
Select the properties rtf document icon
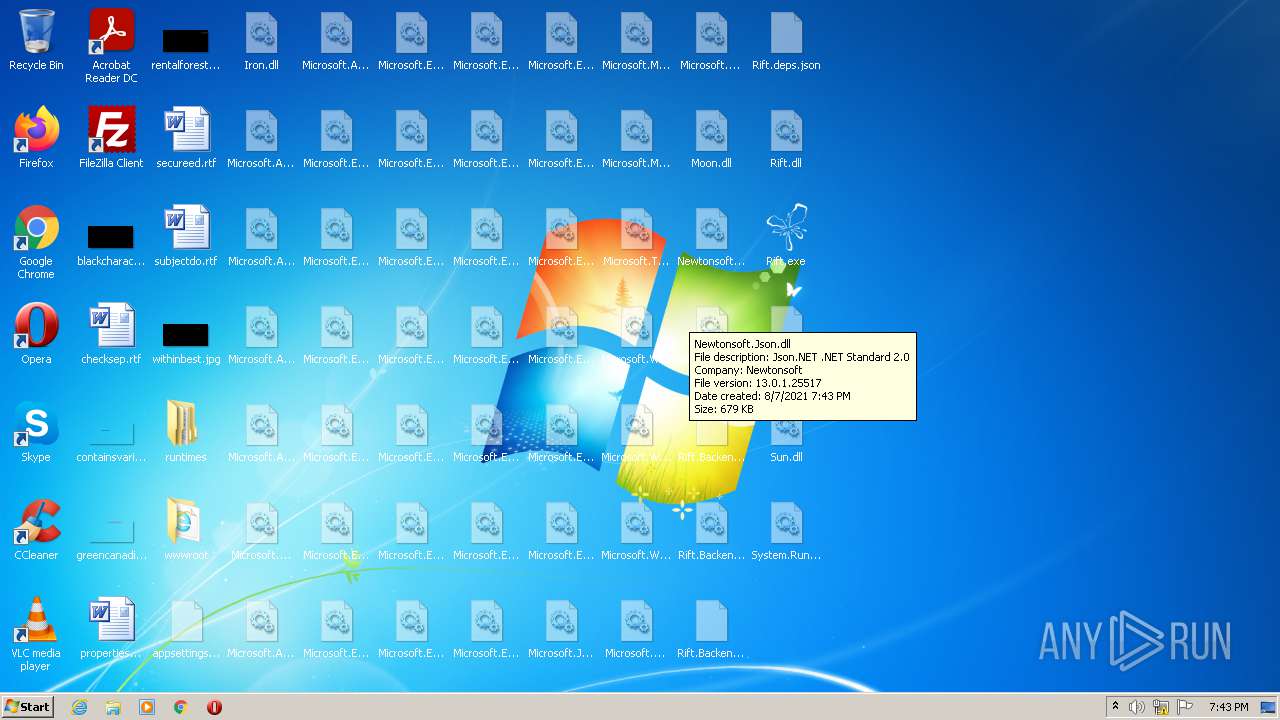[111, 628]
